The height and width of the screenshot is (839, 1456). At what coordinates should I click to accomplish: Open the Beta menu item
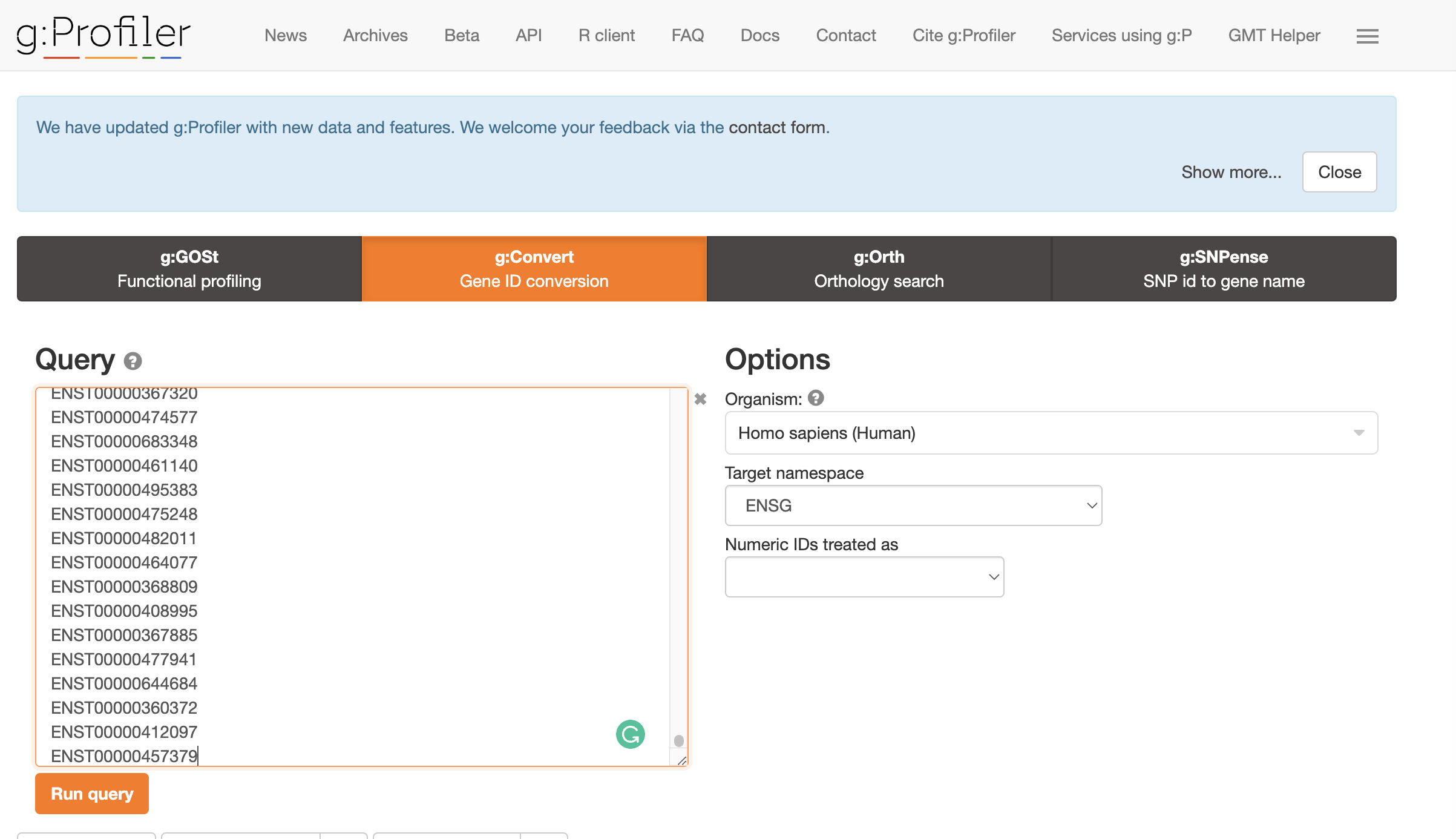coord(462,36)
